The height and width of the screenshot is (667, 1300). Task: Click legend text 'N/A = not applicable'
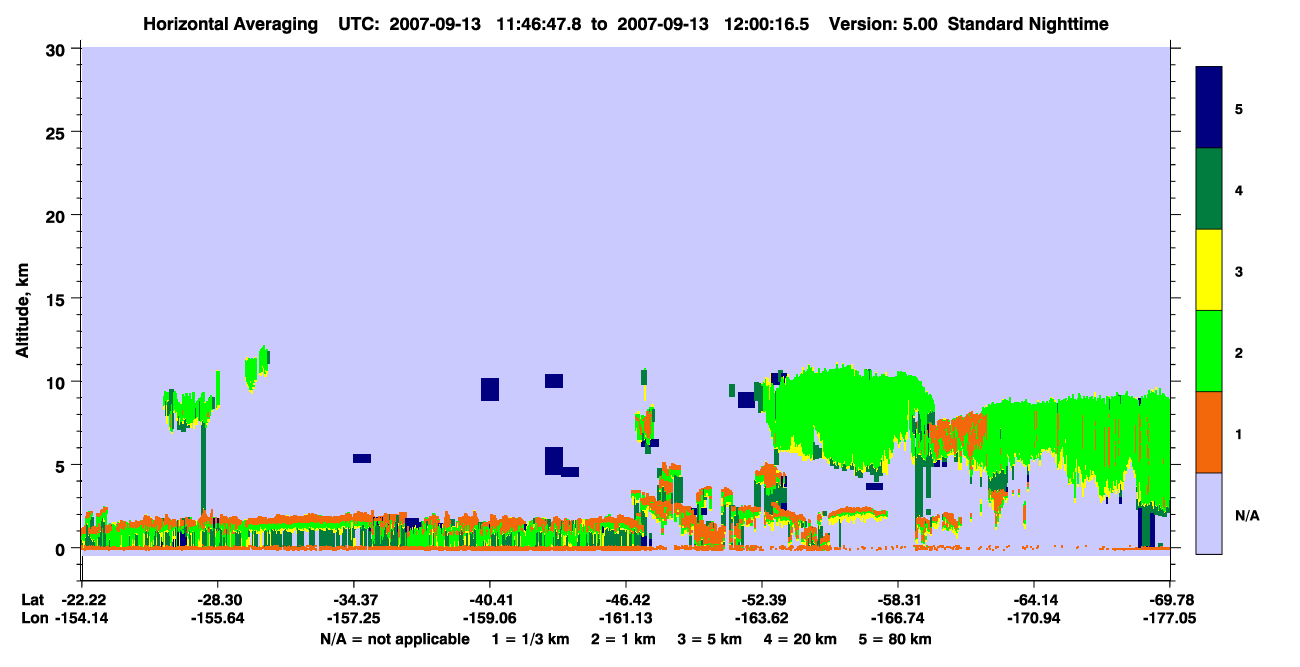coord(394,638)
